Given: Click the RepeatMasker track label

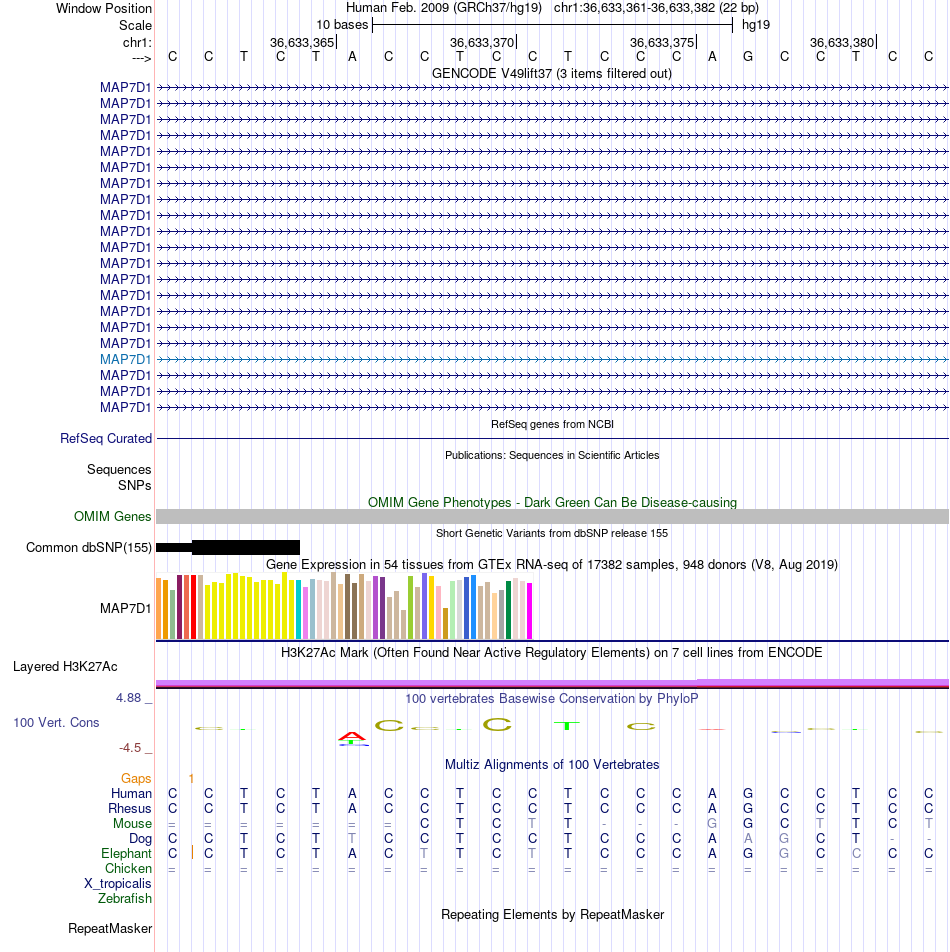Looking at the screenshot, I should coord(110,928).
